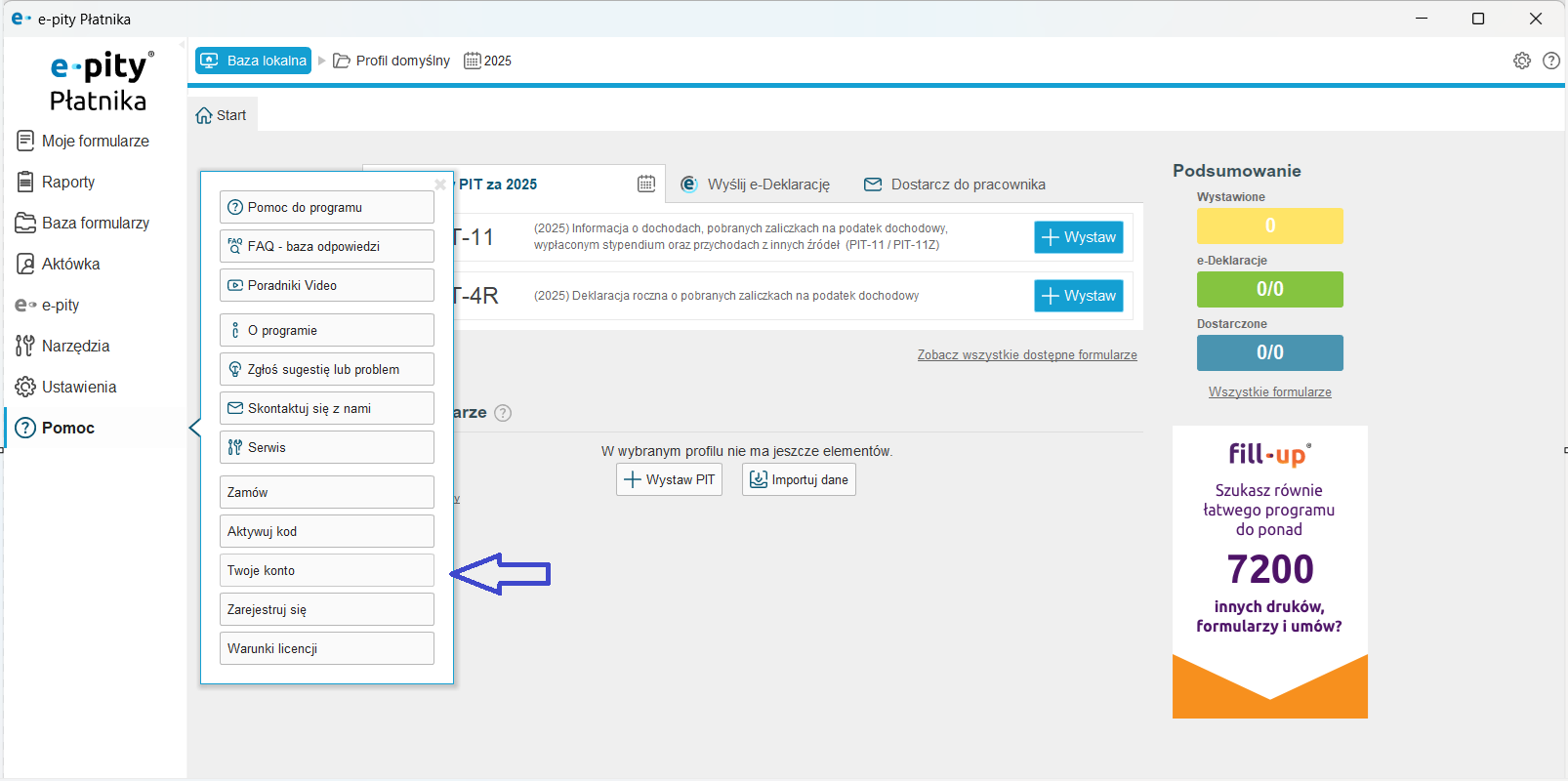
Task: Click the help question mark icon top right
Action: [1550, 61]
